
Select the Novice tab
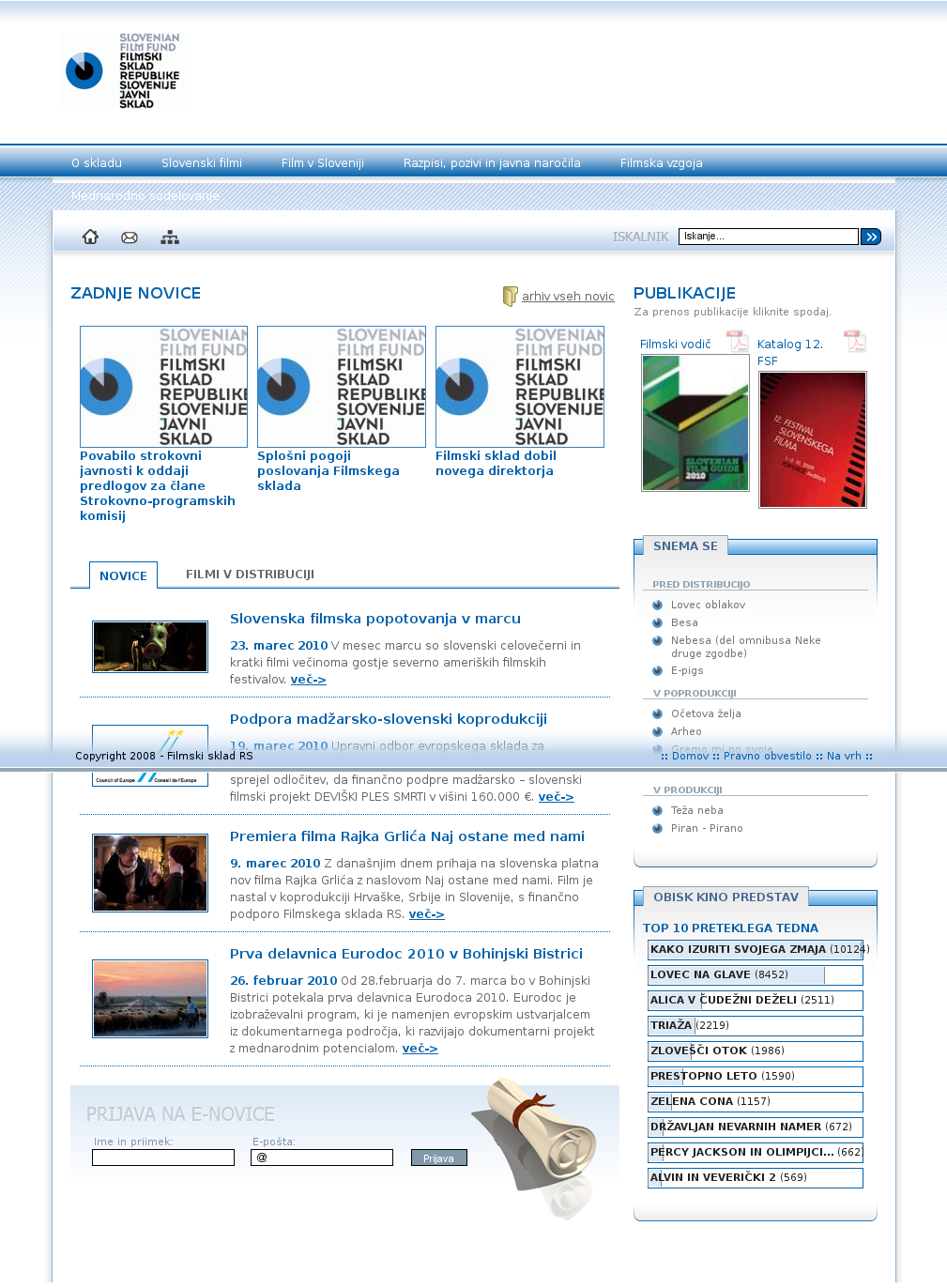[123, 575]
